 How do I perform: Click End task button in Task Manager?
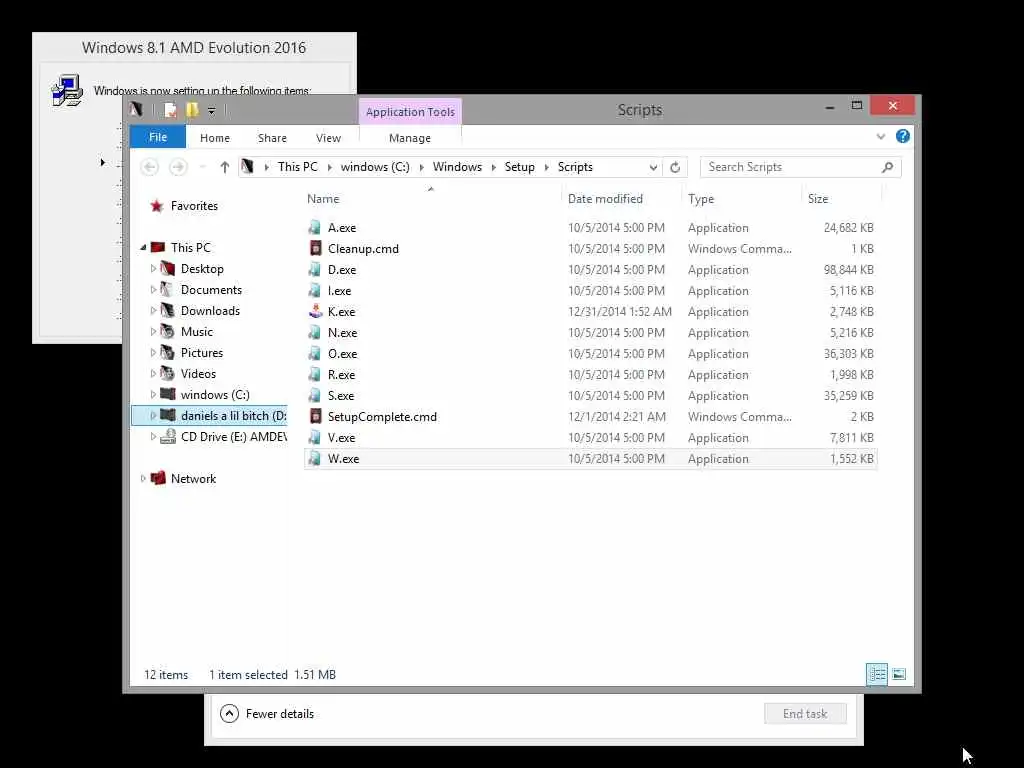(x=805, y=714)
